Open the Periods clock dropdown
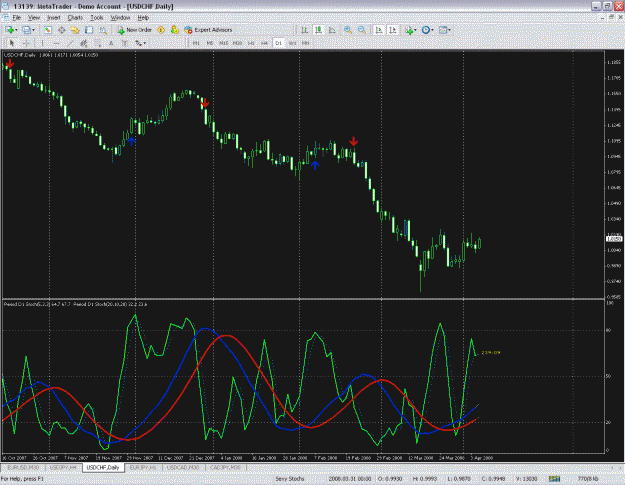The height and width of the screenshot is (485, 625). click(427, 30)
